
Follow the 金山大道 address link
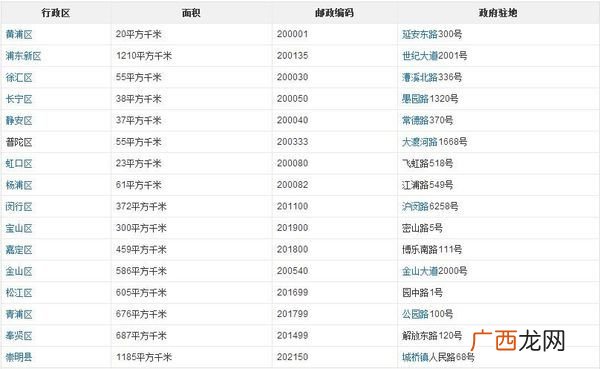(x=420, y=271)
